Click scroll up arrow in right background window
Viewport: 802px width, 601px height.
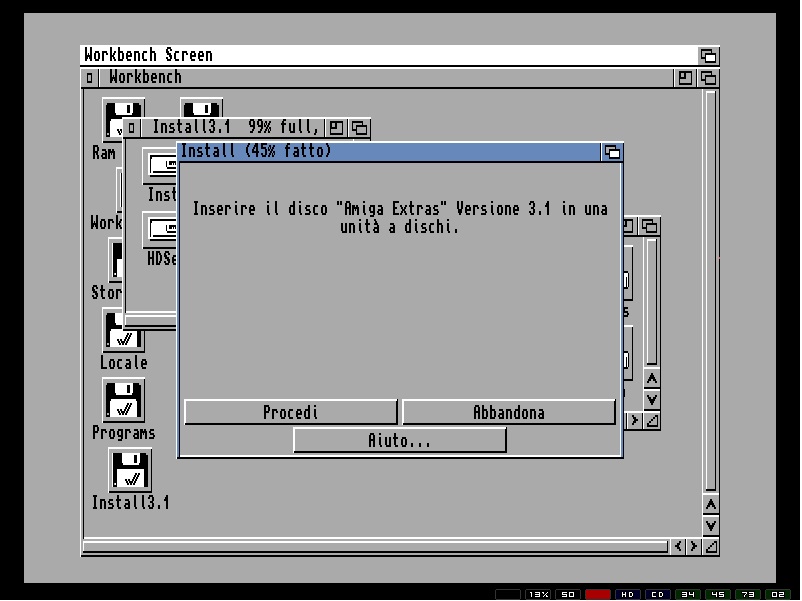(x=652, y=379)
